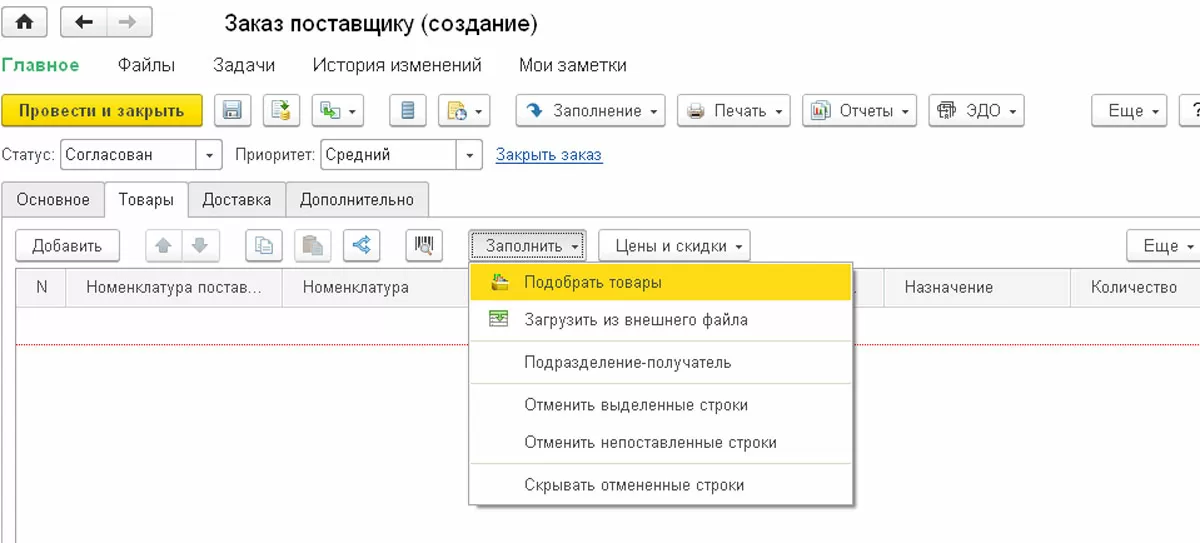Click the split row icon
1200x543 pixels.
361,245
